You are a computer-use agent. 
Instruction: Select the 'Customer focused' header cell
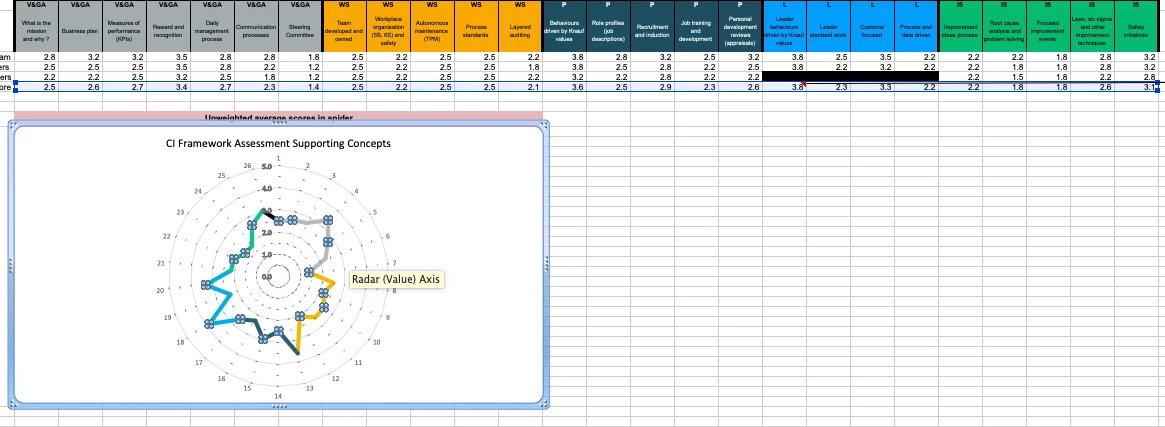872,31
